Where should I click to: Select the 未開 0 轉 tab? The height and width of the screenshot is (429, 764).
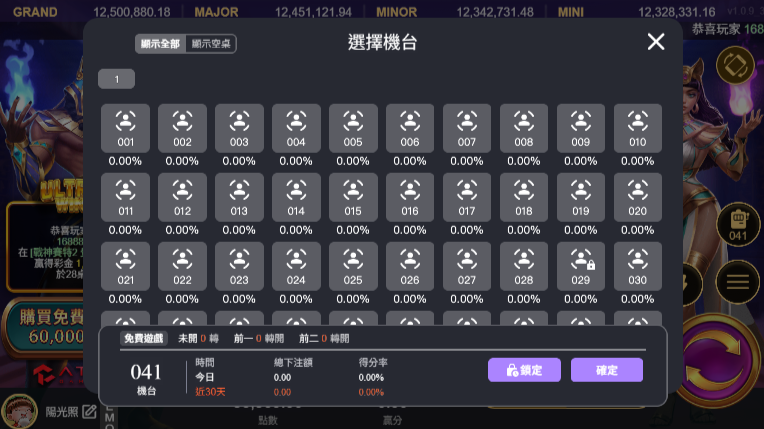[198, 338]
